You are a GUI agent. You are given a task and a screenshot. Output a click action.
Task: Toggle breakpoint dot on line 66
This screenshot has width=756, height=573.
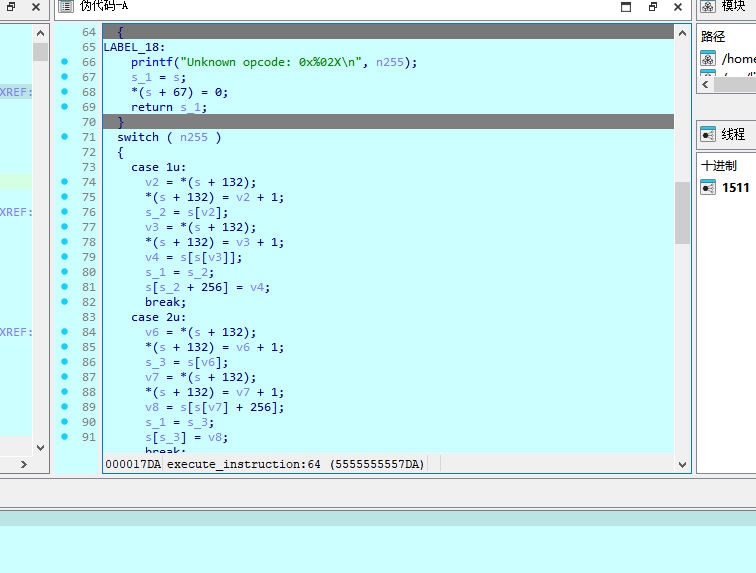click(64, 62)
